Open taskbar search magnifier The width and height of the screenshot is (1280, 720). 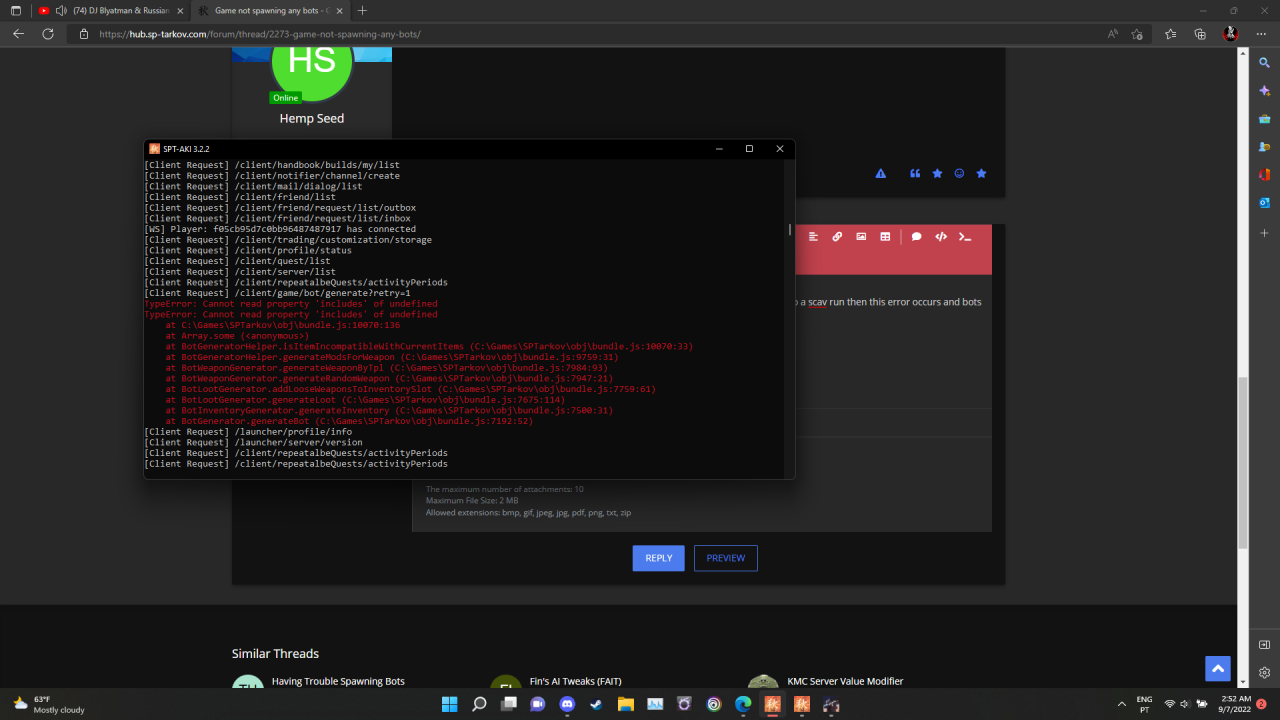[479, 704]
